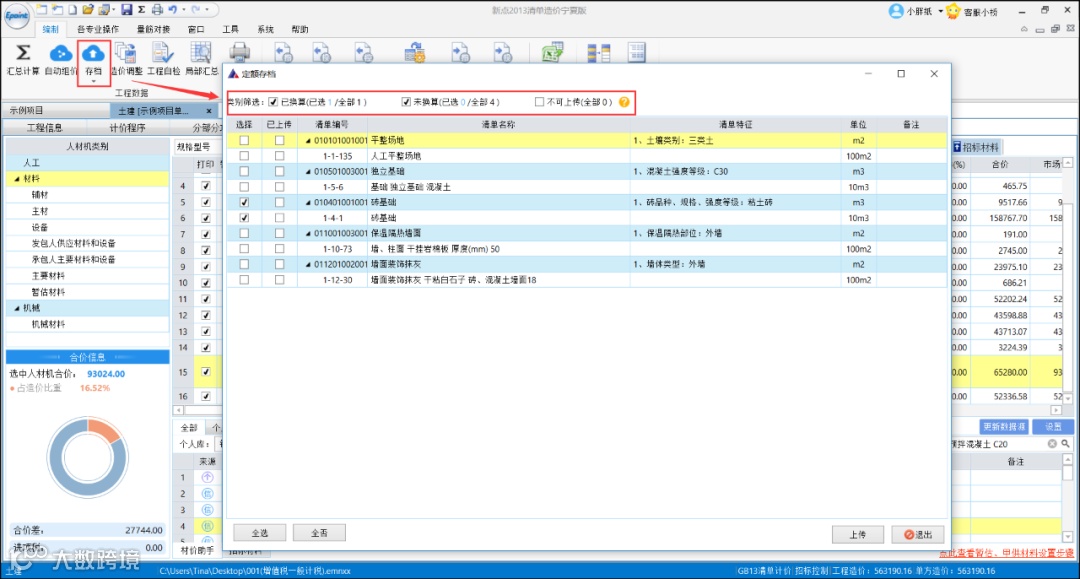Click the last grid table ribbon icon

tap(636, 53)
